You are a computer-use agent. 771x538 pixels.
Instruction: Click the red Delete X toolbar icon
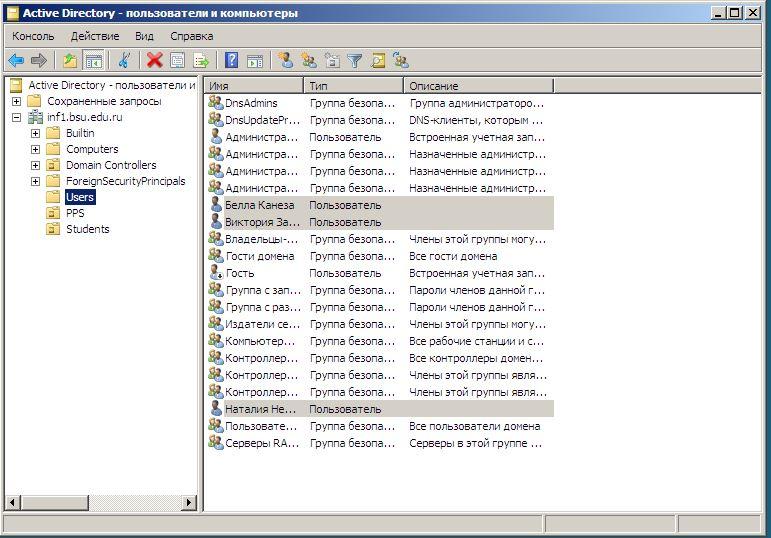click(x=154, y=61)
